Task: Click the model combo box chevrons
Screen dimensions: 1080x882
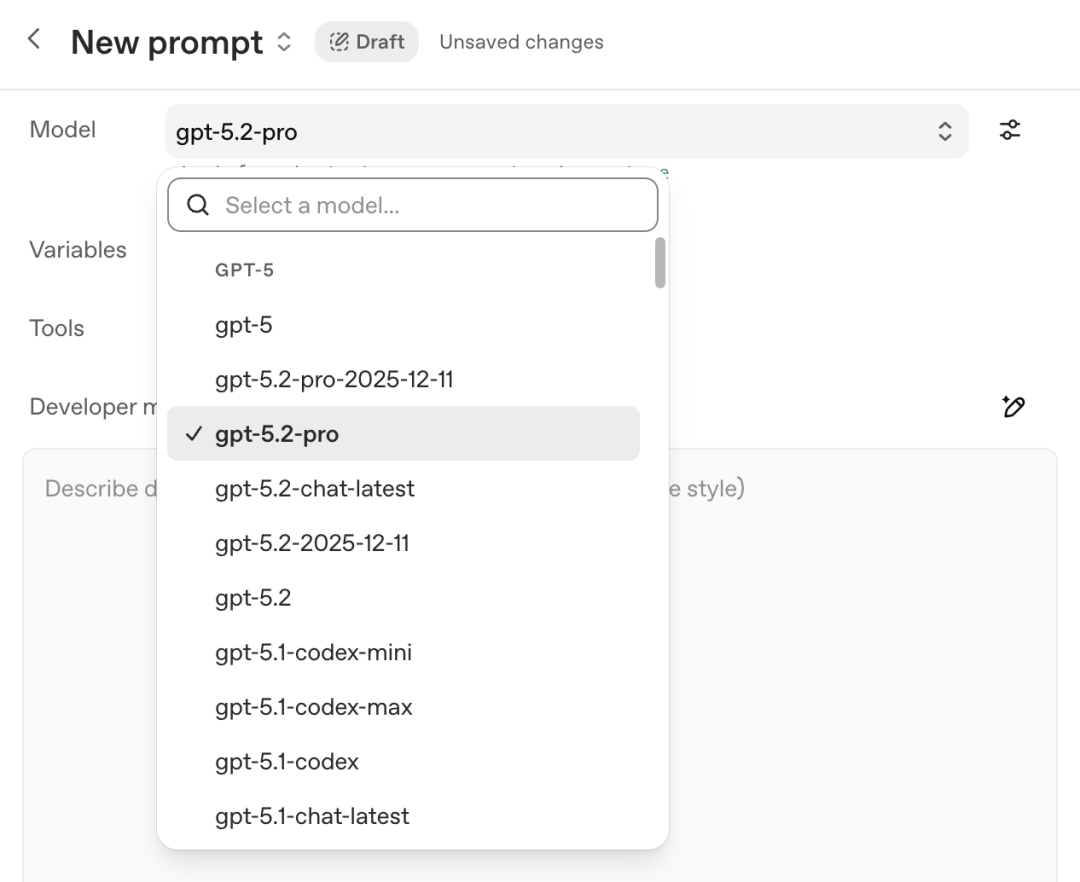Action: [x=944, y=131]
